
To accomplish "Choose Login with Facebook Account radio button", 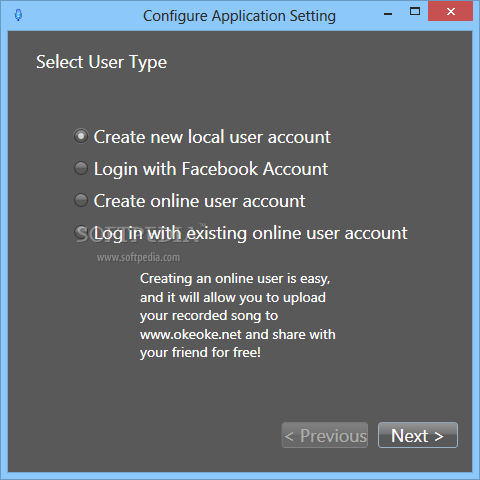I will 81,168.
